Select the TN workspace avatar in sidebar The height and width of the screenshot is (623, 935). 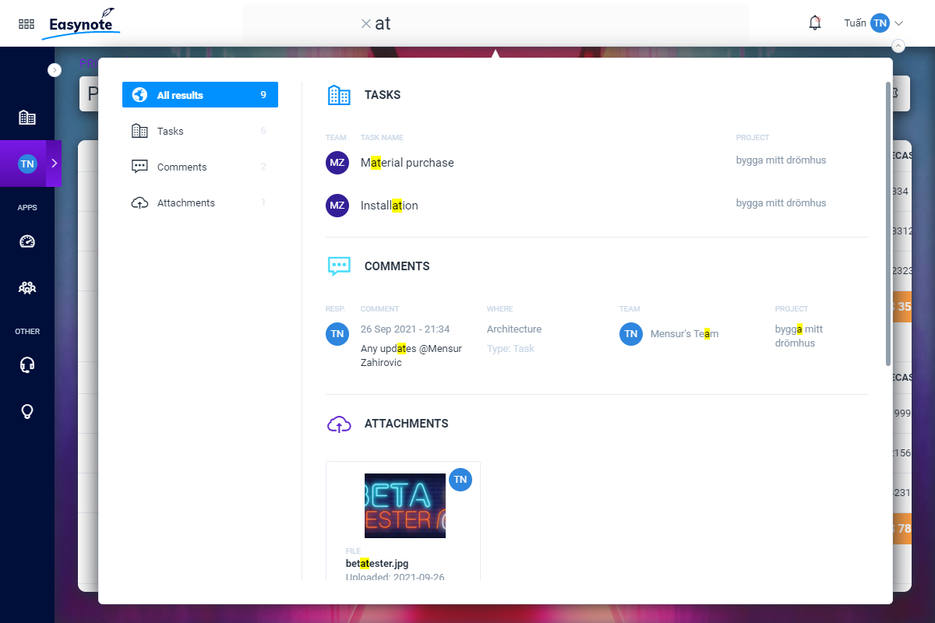coord(27,164)
